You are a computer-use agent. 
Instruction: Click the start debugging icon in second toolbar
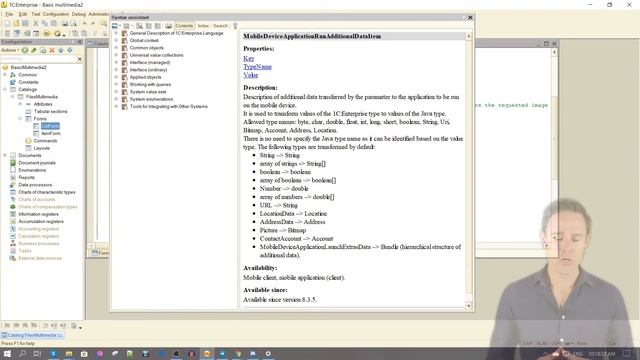pos(47,33)
